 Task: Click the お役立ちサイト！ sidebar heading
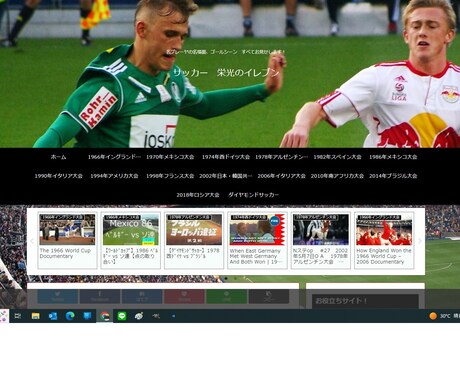click(341, 301)
